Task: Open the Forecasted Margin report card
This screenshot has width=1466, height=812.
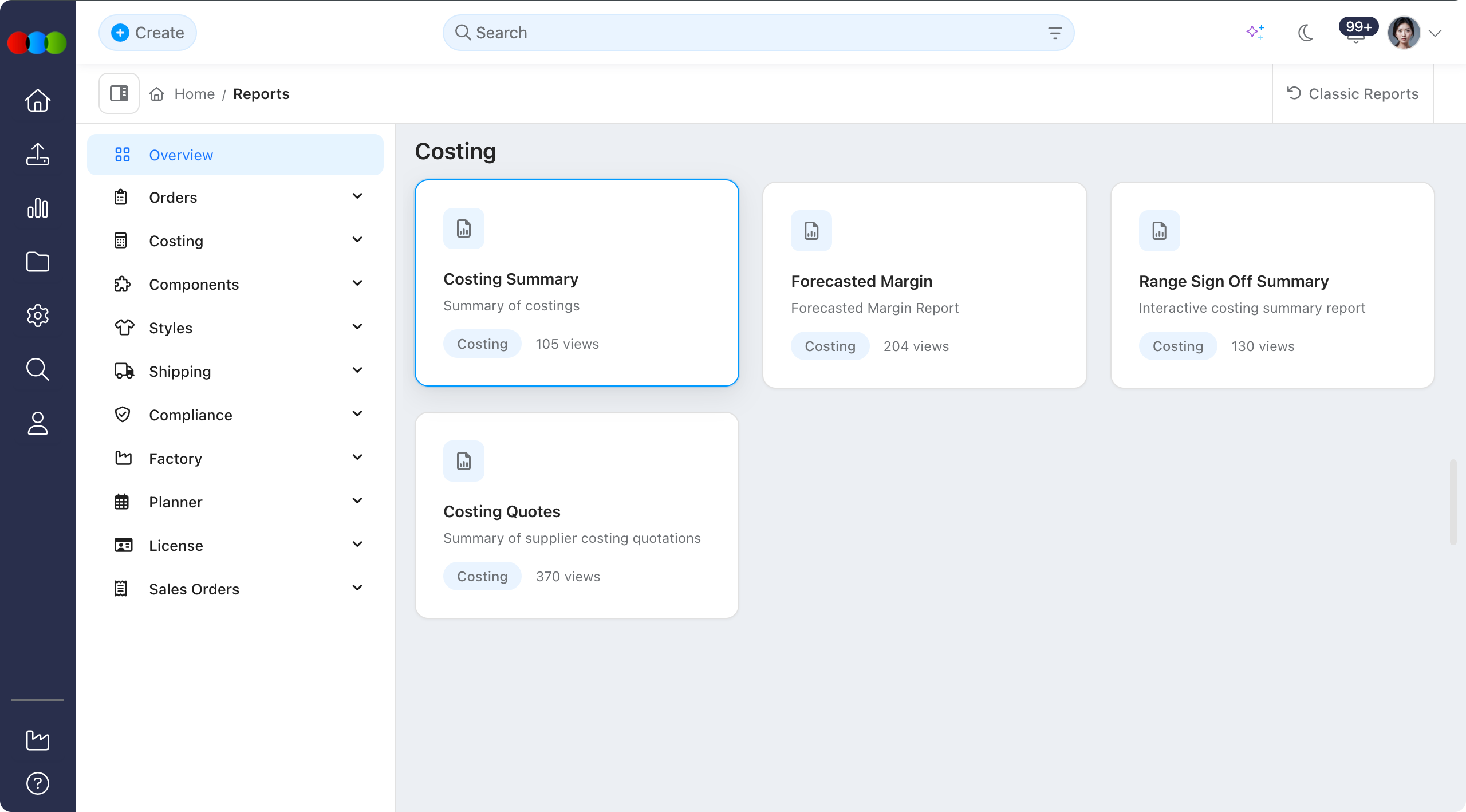Action: pos(924,285)
